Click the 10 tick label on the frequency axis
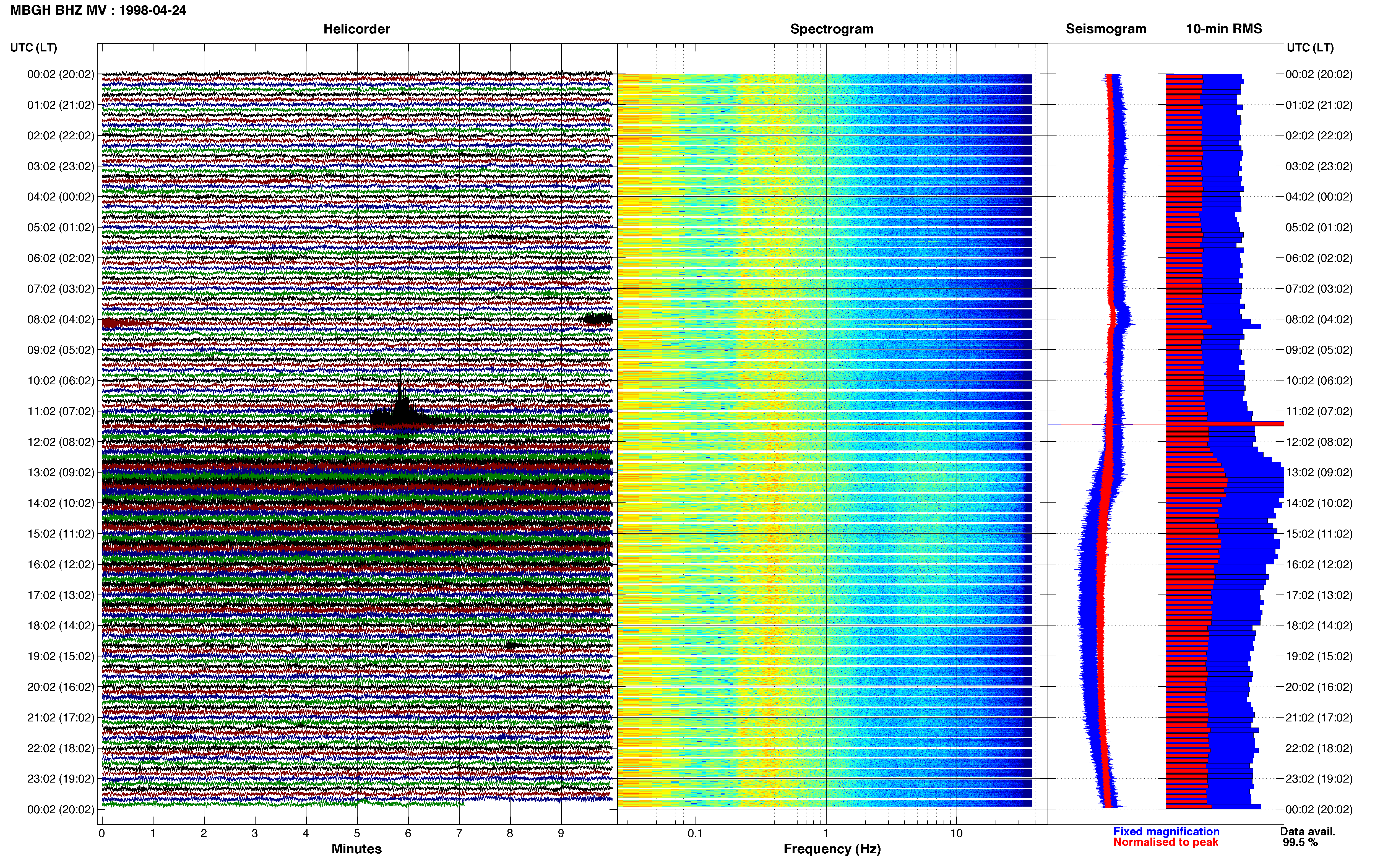Image resolution: width=1388 pixels, height=868 pixels. [x=956, y=833]
